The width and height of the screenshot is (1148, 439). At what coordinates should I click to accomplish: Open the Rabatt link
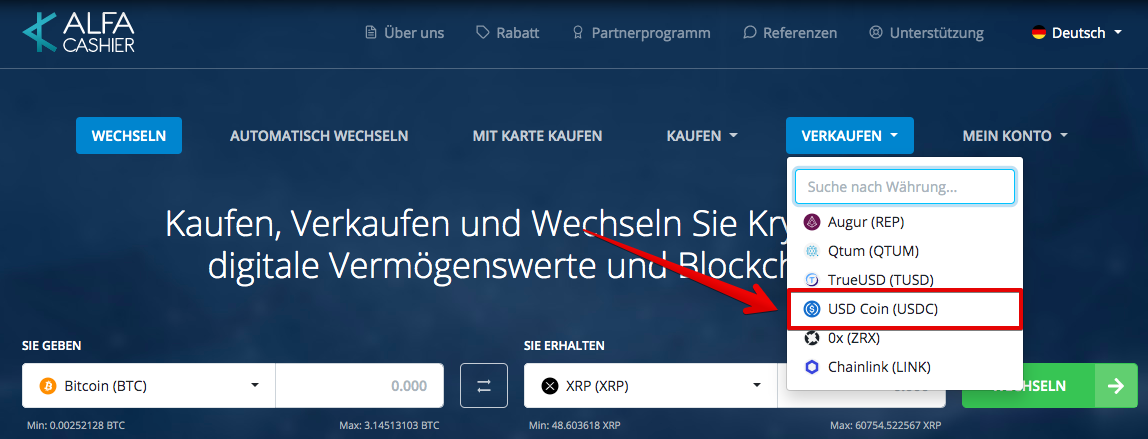[507, 33]
